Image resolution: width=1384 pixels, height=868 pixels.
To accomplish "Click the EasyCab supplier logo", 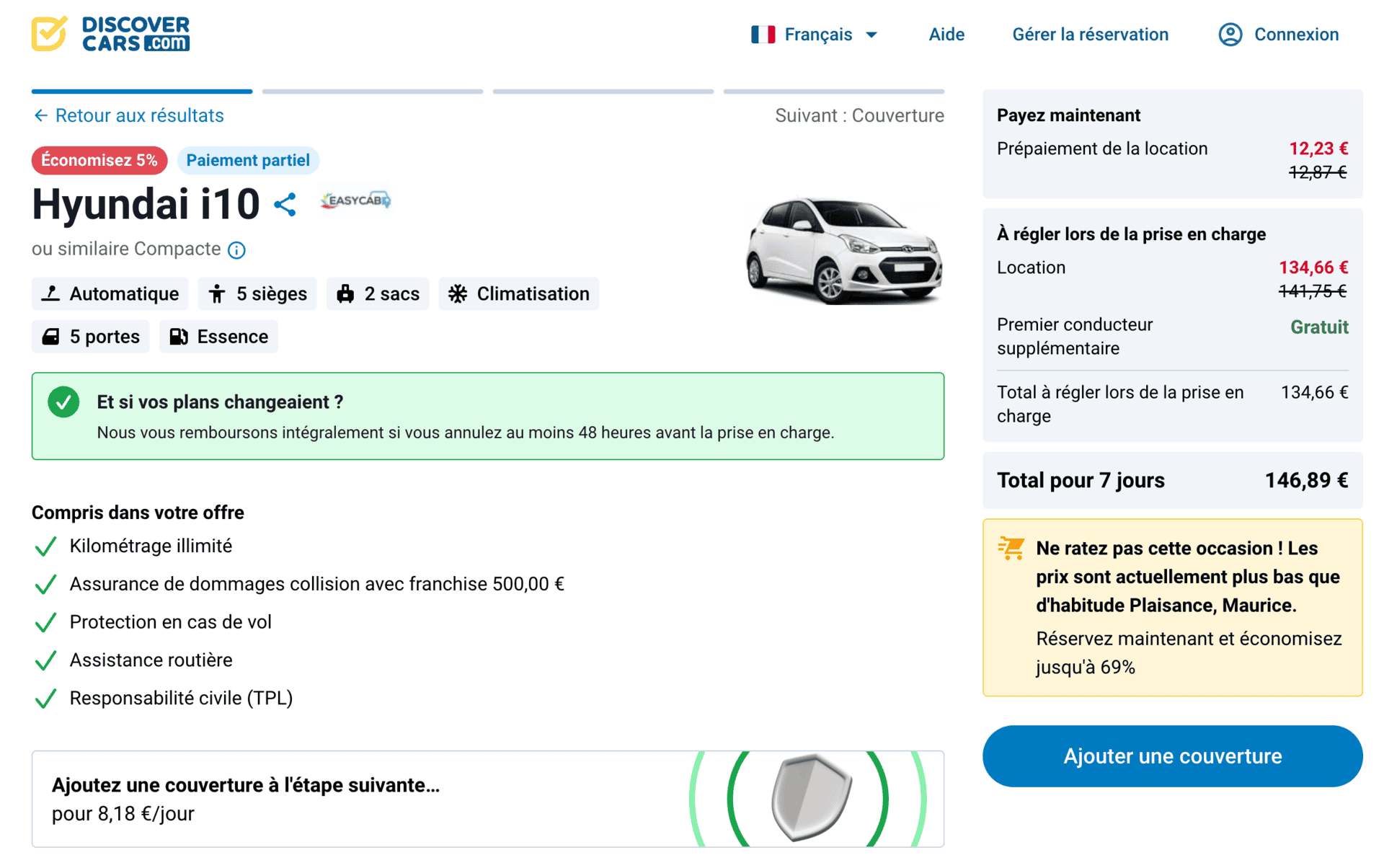I will tap(355, 200).
